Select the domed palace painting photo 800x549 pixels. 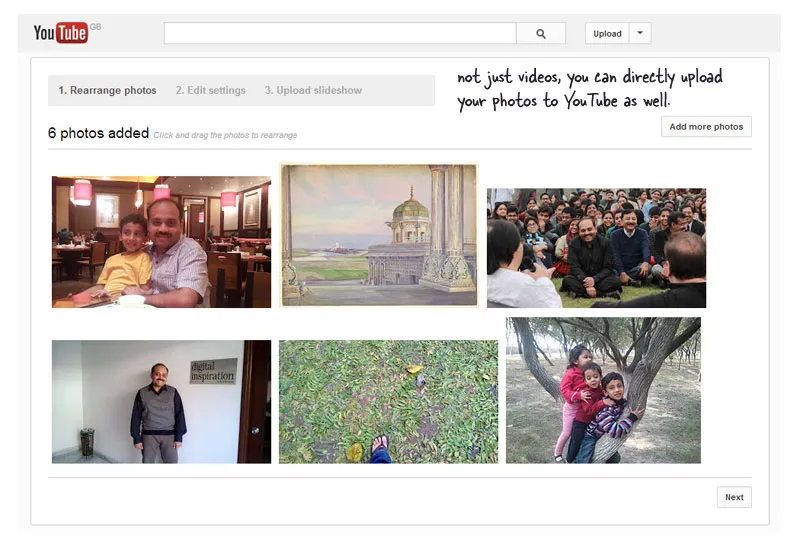(379, 235)
